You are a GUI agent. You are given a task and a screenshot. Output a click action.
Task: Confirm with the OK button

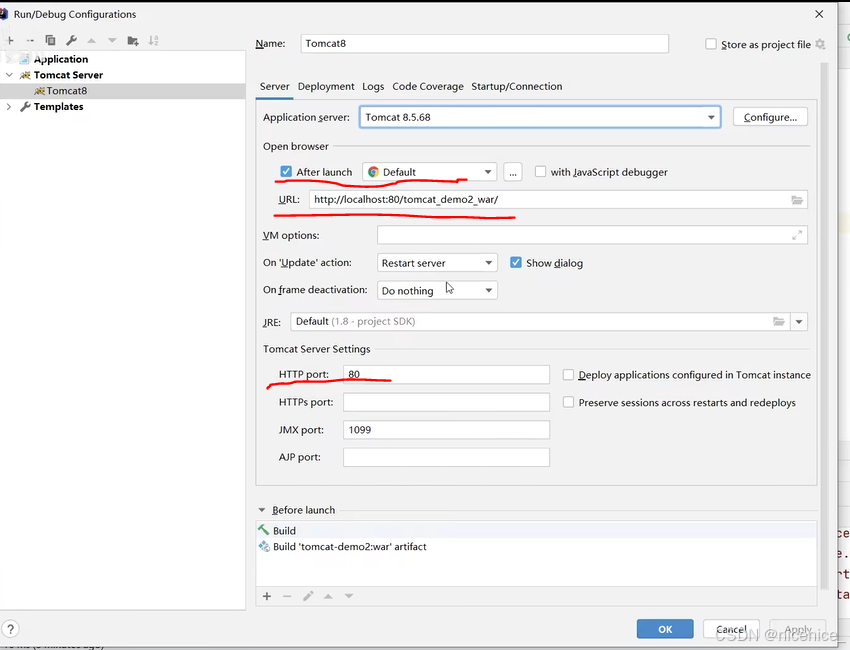(665, 629)
